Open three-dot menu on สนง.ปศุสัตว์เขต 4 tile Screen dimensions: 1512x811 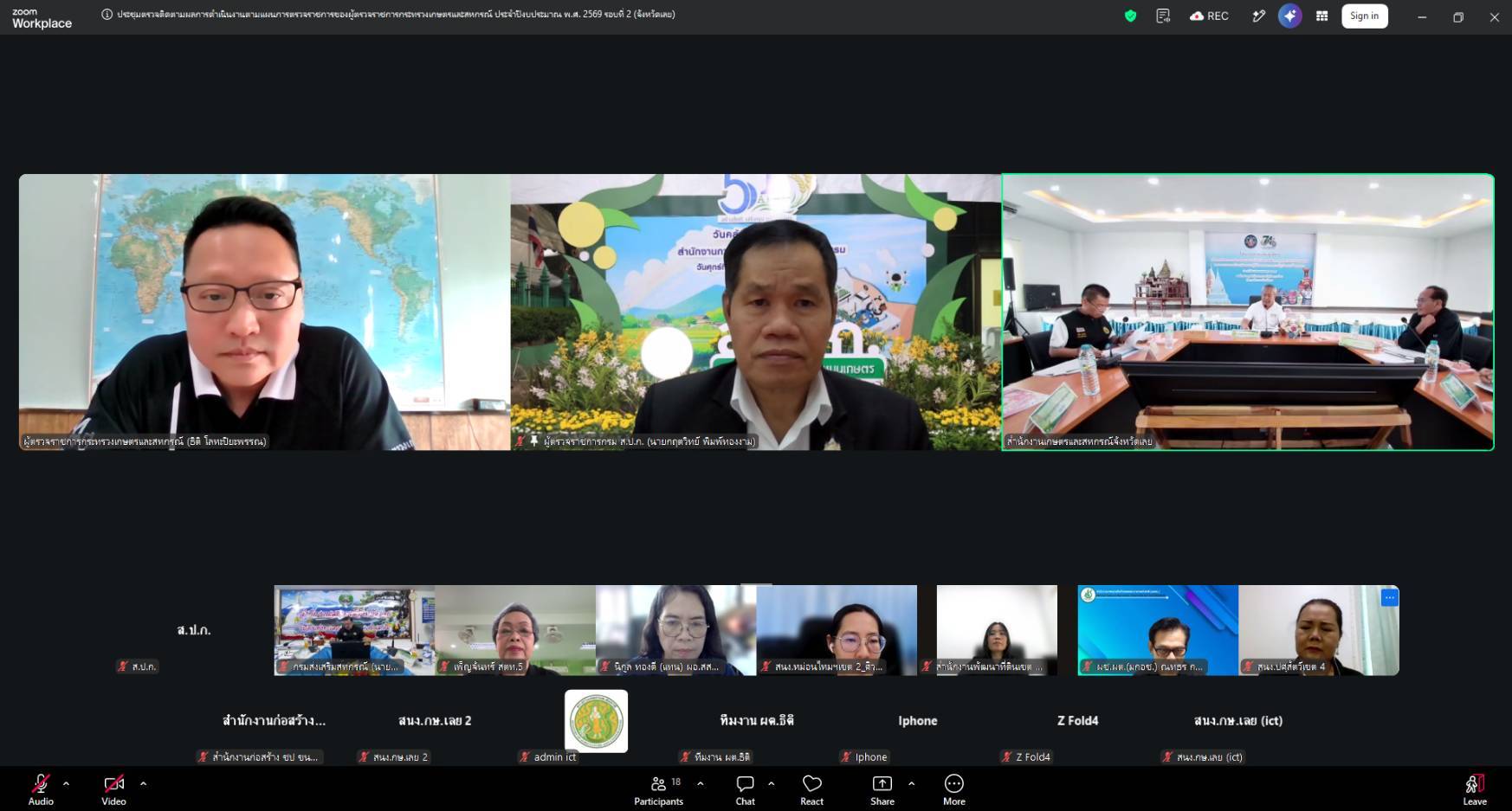(1389, 597)
